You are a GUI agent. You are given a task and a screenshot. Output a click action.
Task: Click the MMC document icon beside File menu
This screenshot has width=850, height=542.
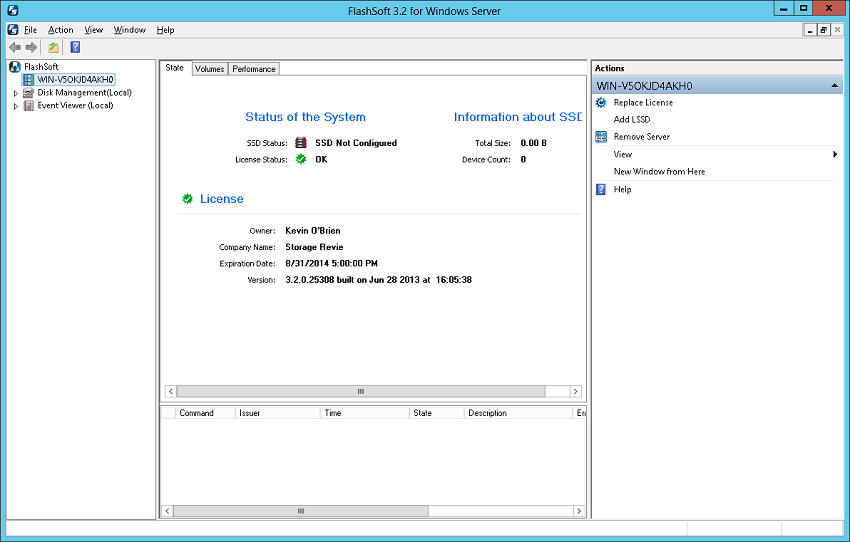[13, 30]
